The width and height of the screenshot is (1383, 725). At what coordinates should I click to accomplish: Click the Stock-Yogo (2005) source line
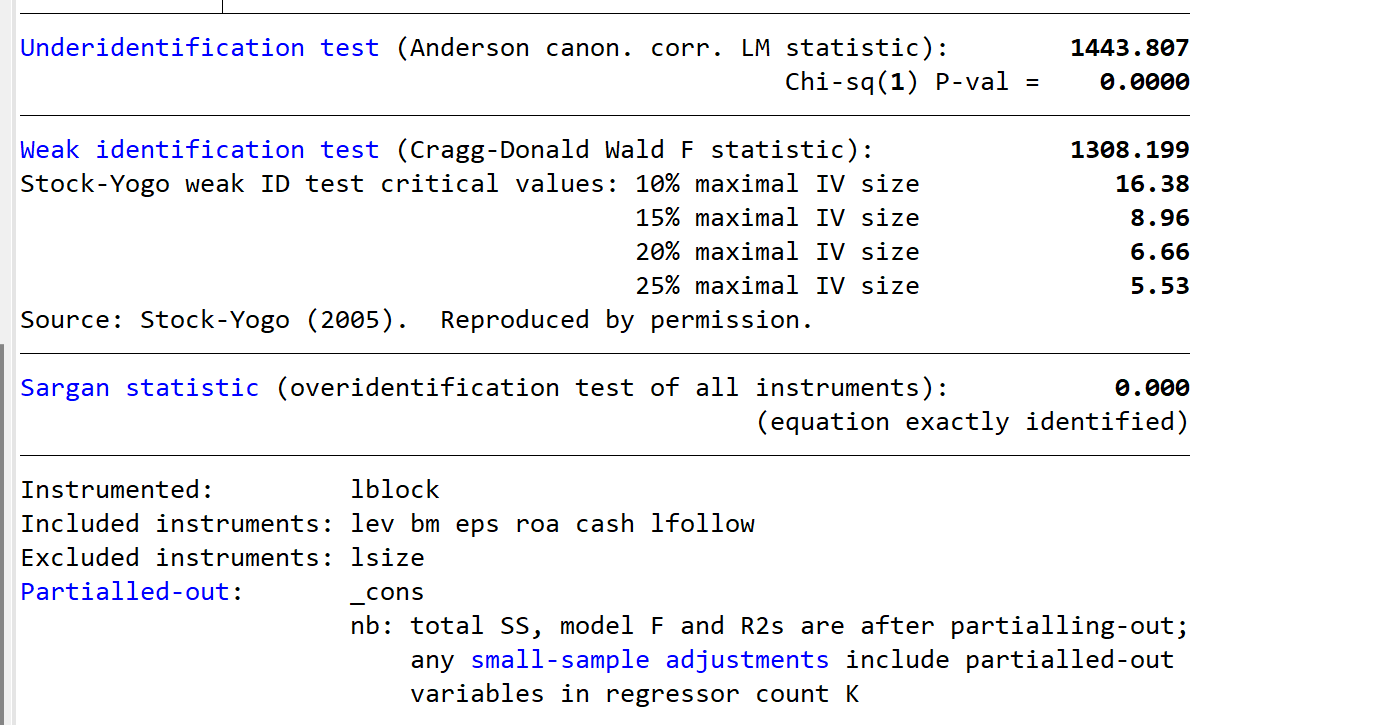[x=416, y=320]
